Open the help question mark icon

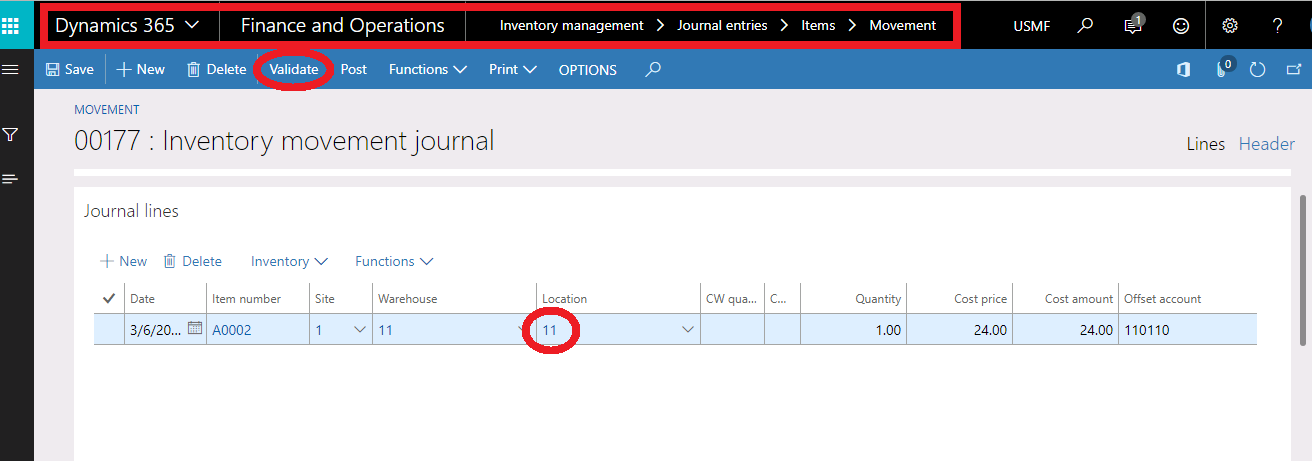pos(1278,25)
